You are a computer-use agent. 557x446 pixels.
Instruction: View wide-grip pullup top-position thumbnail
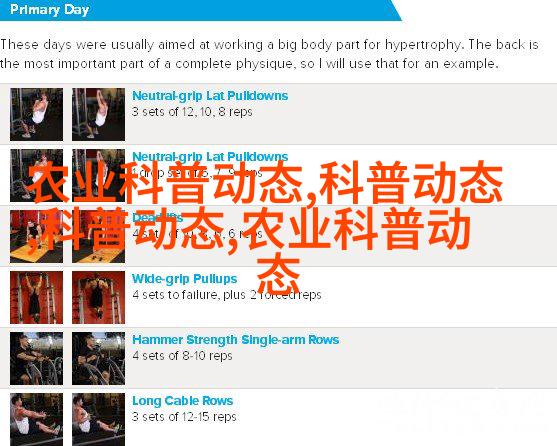coord(98,298)
